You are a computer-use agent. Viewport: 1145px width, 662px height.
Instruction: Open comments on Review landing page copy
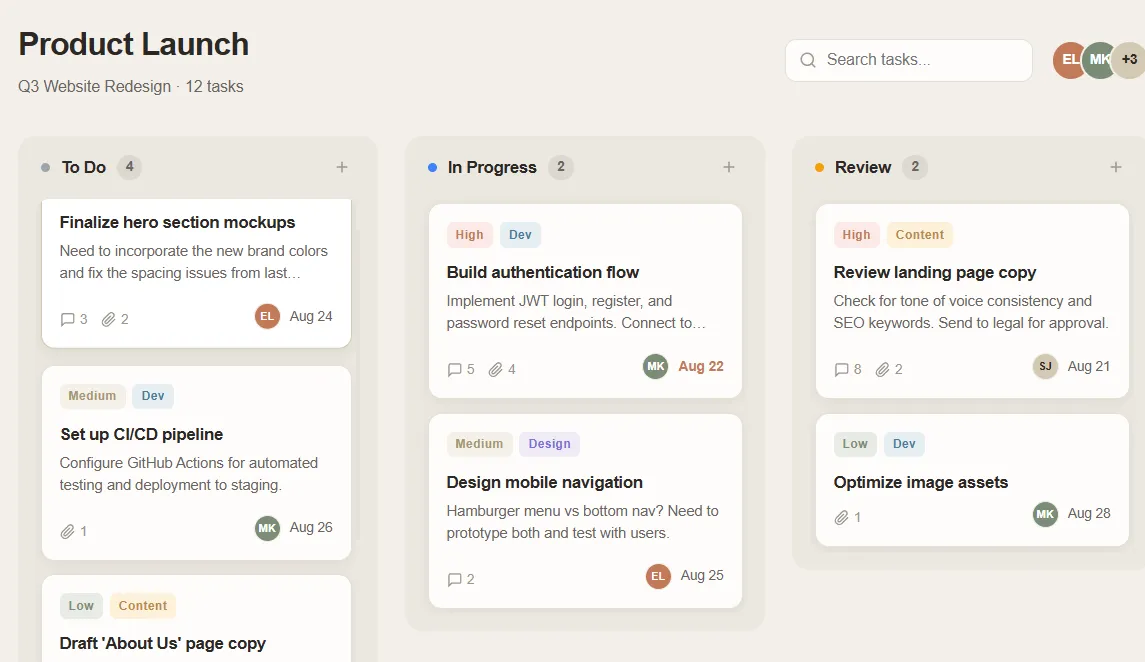click(x=848, y=369)
